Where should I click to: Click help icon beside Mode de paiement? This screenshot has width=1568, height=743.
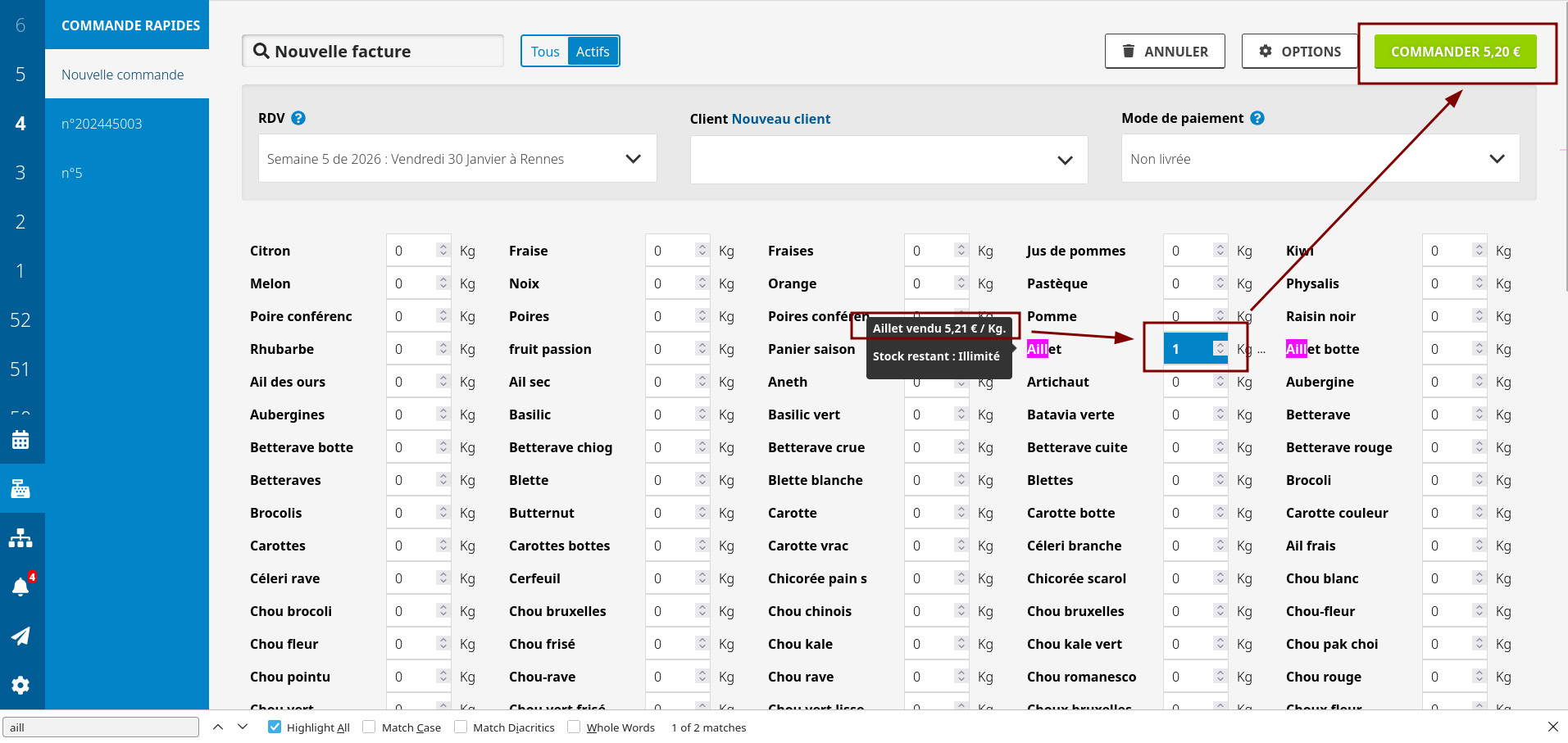[1257, 118]
